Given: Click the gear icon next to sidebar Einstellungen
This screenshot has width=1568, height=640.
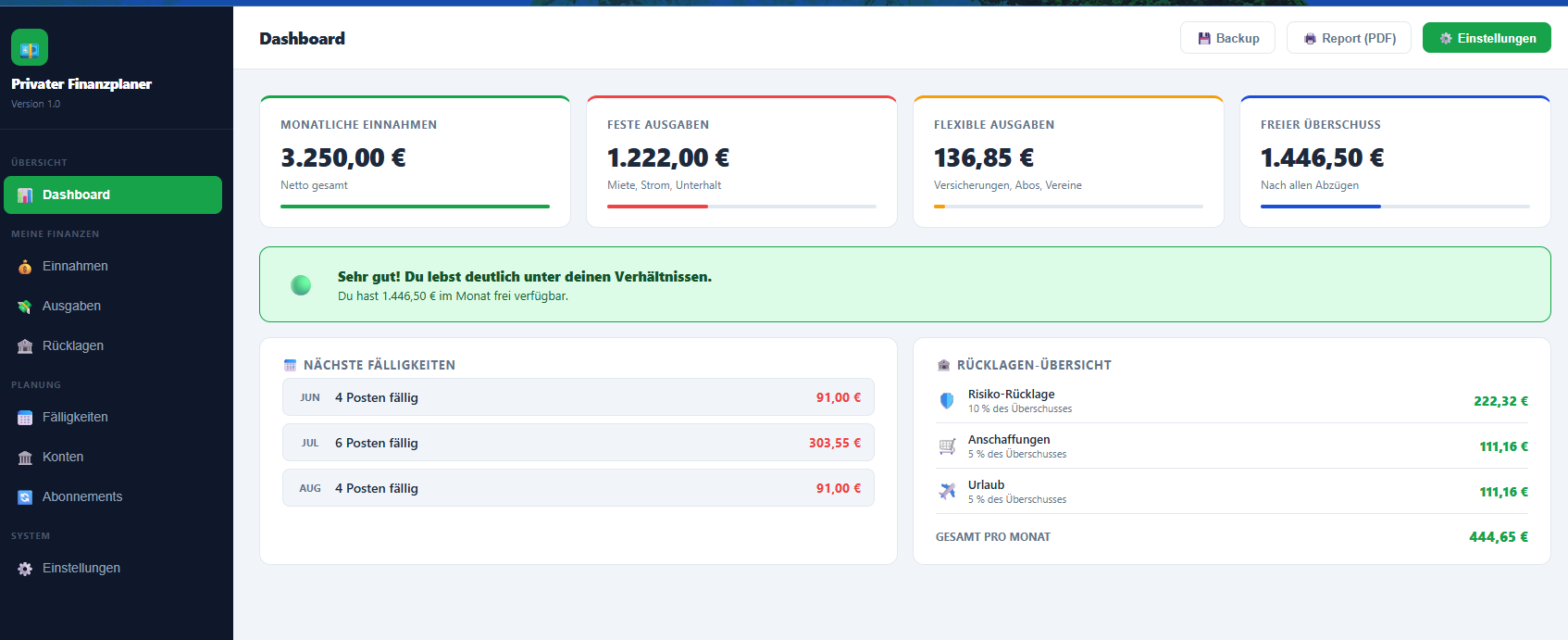Looking at the screenshot, I should point(25,569).
